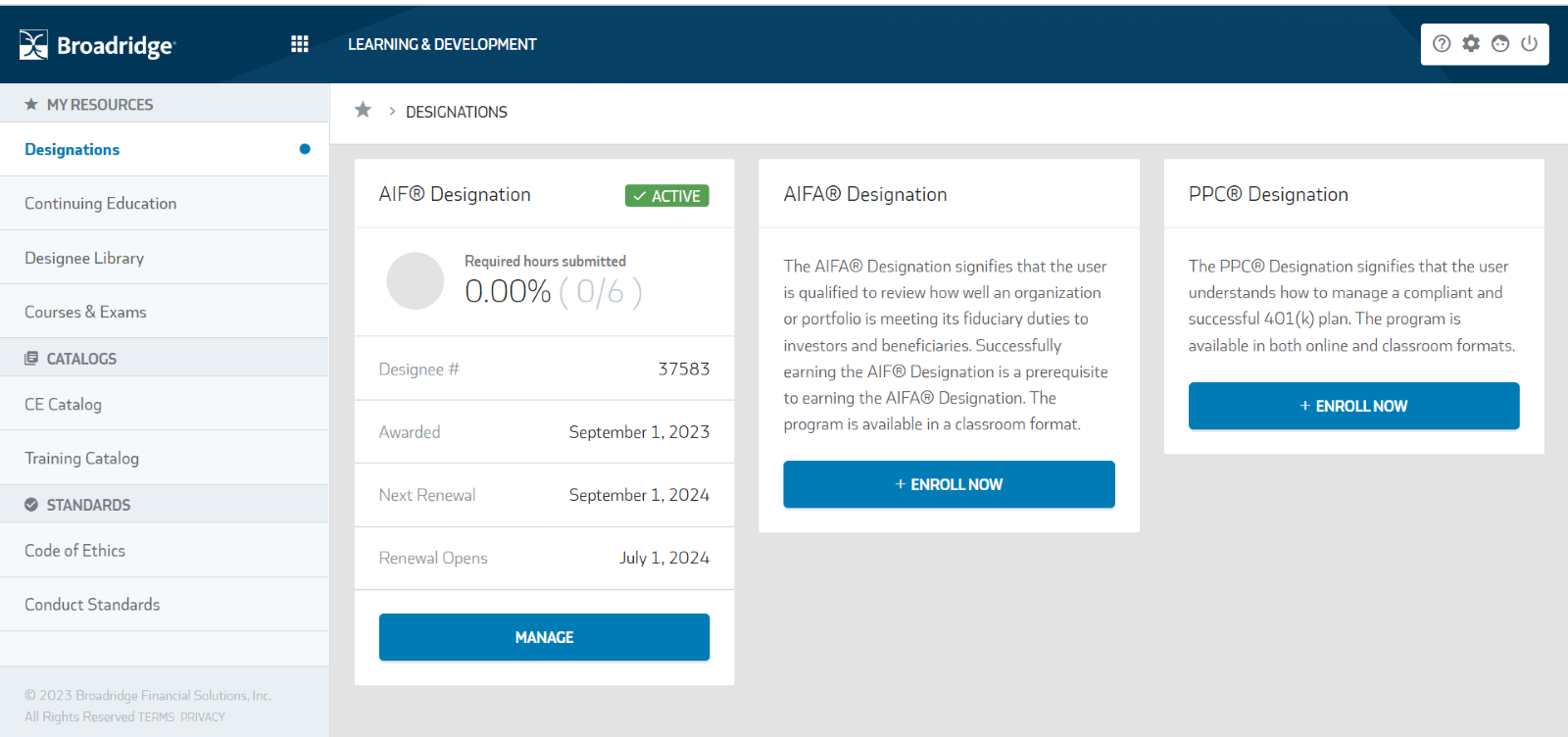Open Continuing Education
1568x737 pixels.
165,203
